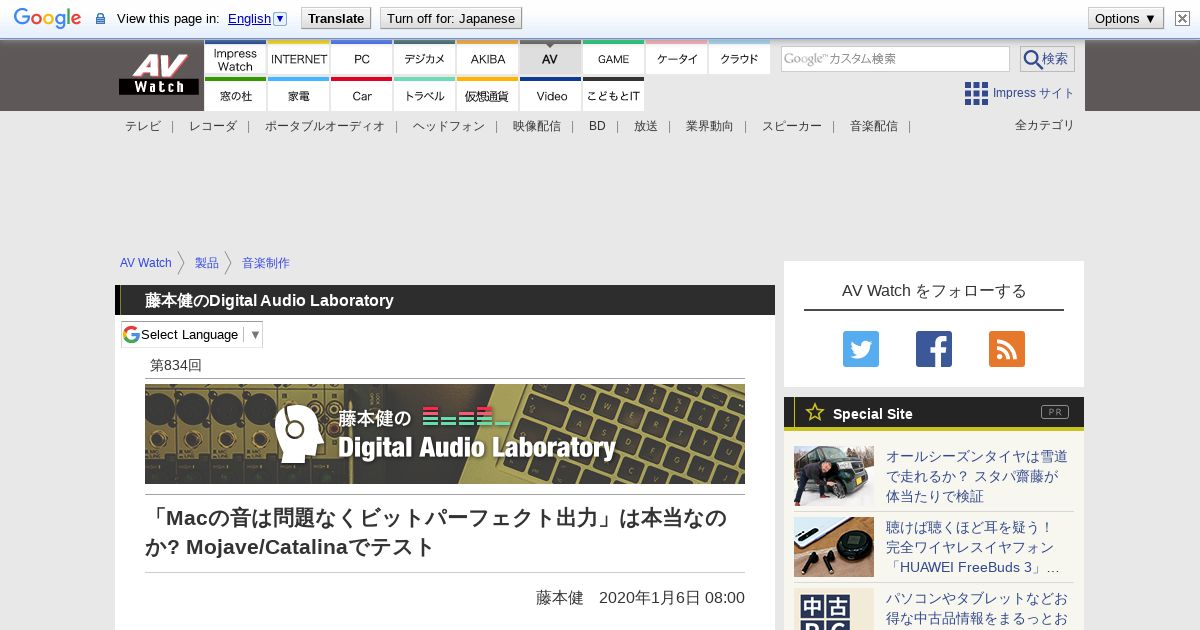The image size is (1200, 630).
Task: Open the オールシーズンタイヤは雪道で走れるか article link
Action: (x=977, y=476)
